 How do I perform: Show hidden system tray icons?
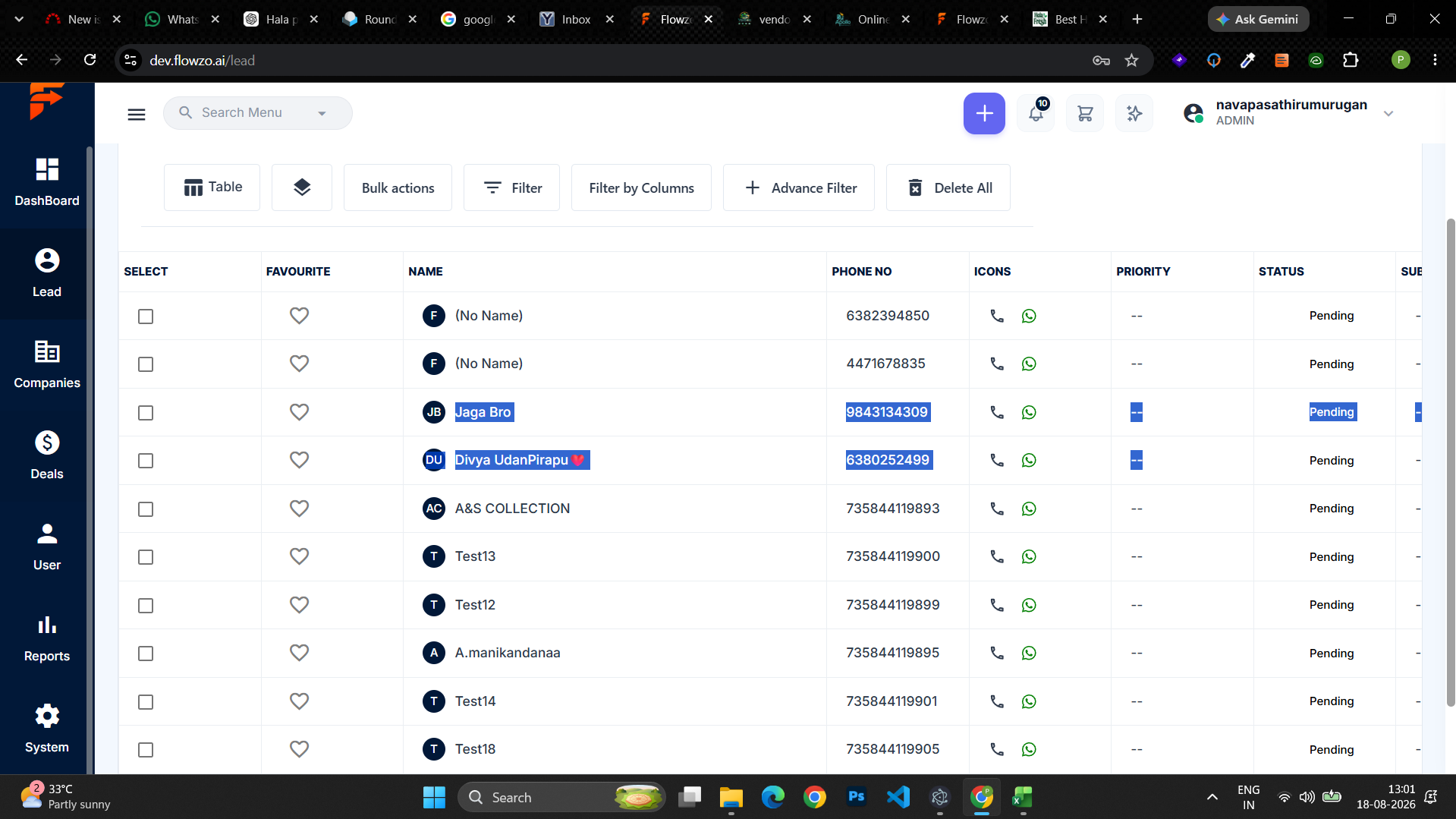click(1212, 797)
